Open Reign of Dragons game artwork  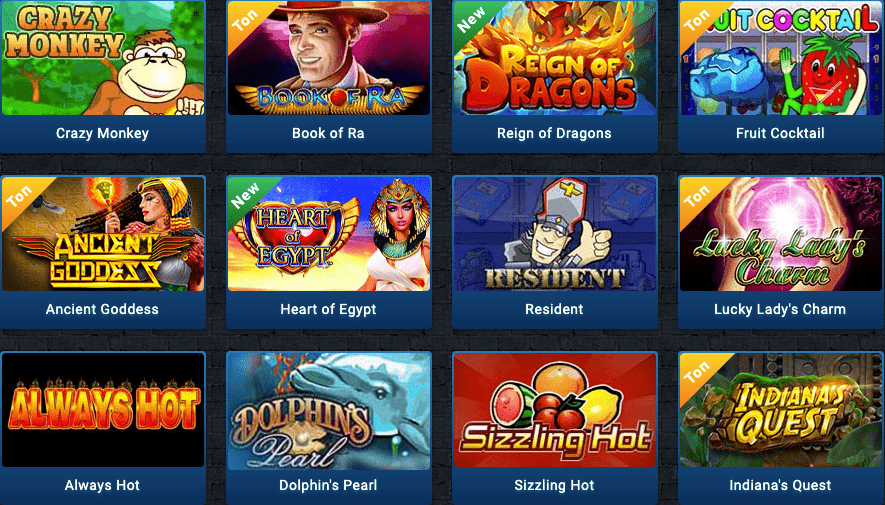pyautogui.click(x=555, y=58)
